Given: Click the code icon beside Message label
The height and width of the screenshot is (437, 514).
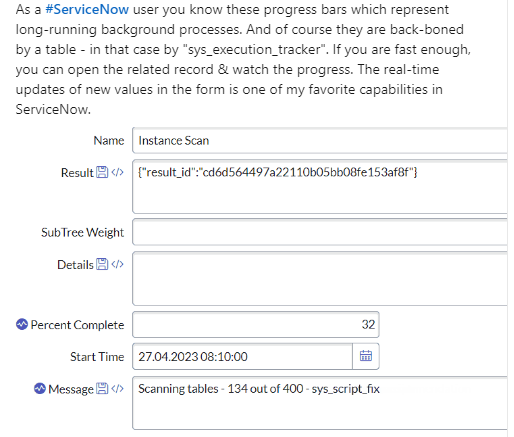Looking at the screenshot, I should (x=117, y=389).
